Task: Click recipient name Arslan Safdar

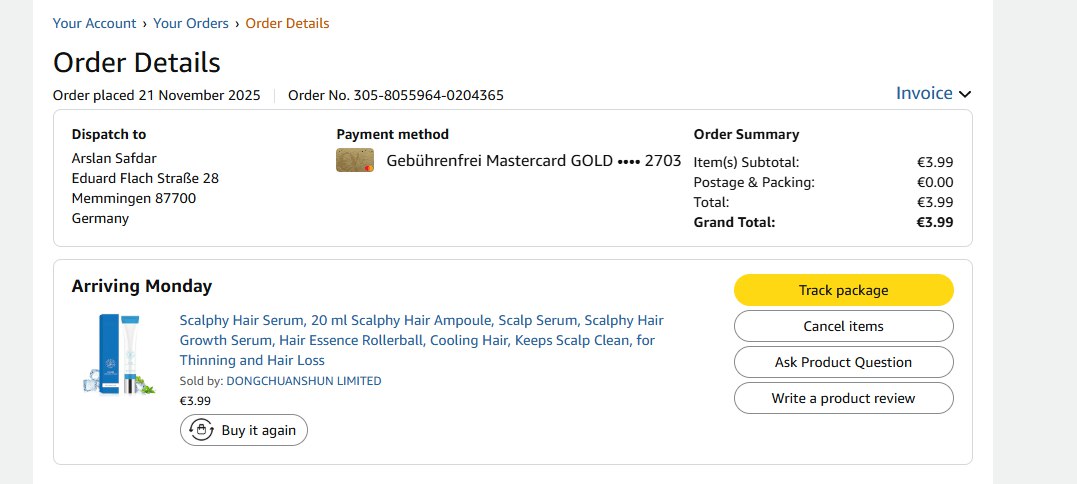Action: (114, 158)
